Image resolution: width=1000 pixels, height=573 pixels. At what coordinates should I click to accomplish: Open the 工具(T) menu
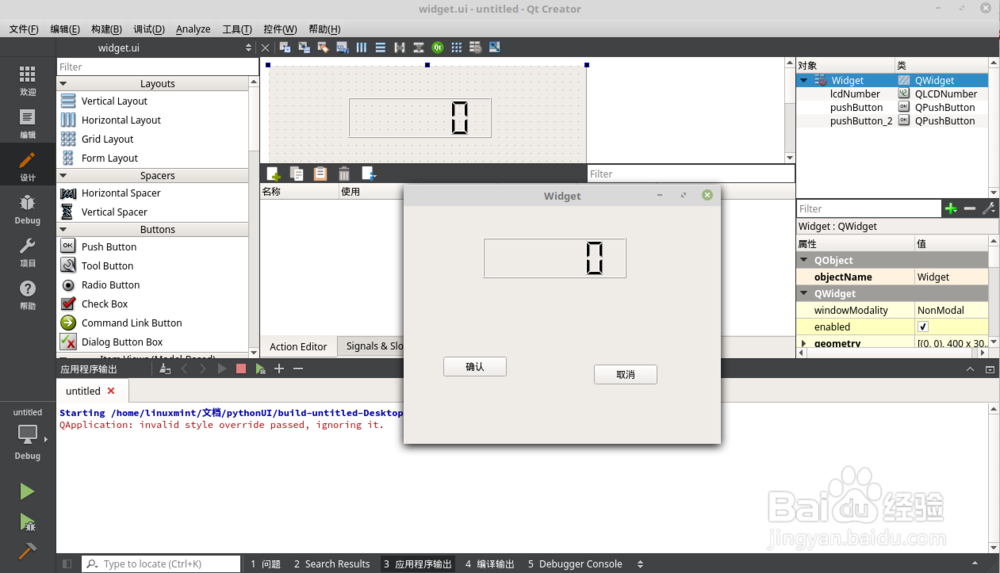point(237,29)
